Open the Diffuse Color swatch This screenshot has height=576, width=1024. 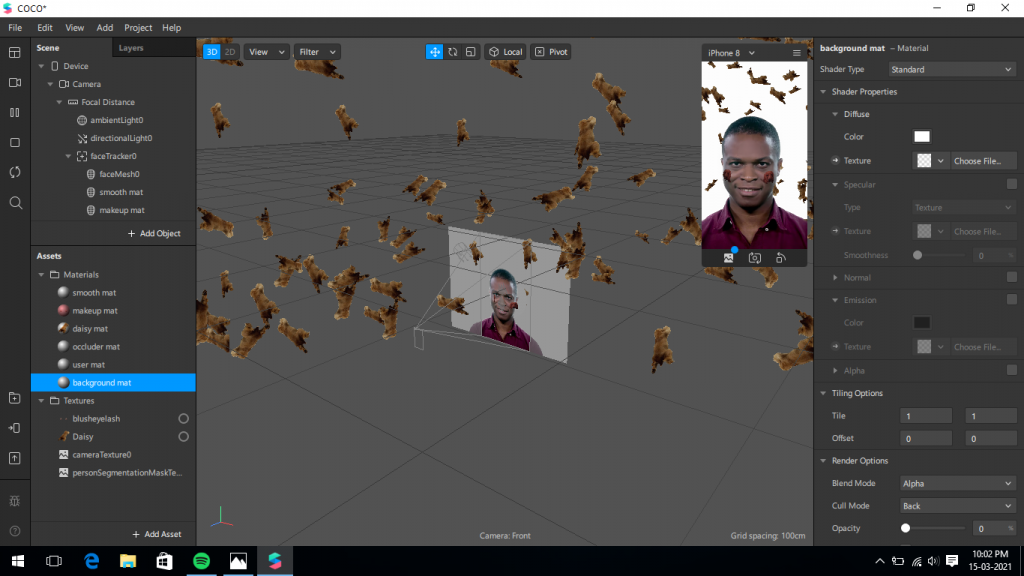pos(921,136)
